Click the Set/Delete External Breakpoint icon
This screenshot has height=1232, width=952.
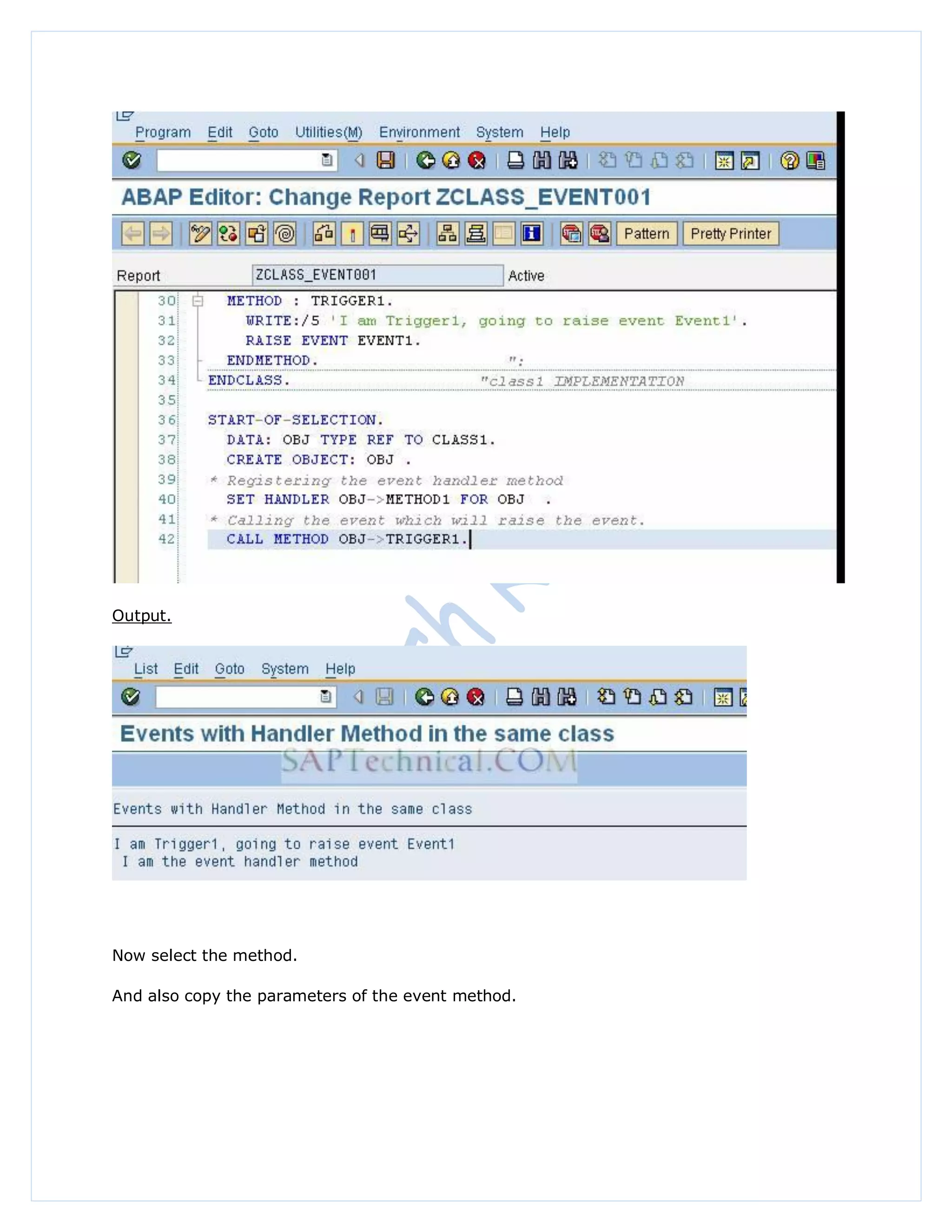[x=600, y=233]
